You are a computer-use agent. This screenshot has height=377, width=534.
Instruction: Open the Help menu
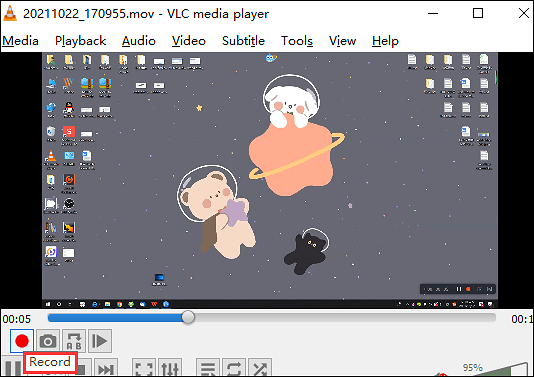pos(385,41)
